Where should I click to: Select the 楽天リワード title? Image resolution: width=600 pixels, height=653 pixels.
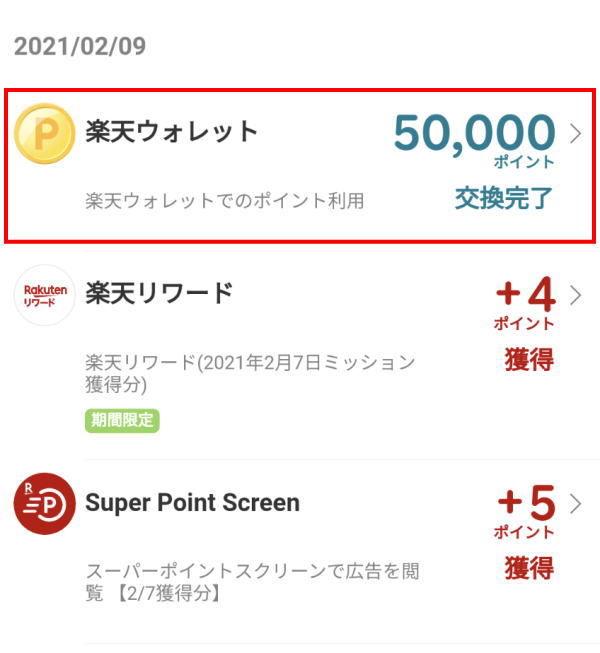click(159, 293)
